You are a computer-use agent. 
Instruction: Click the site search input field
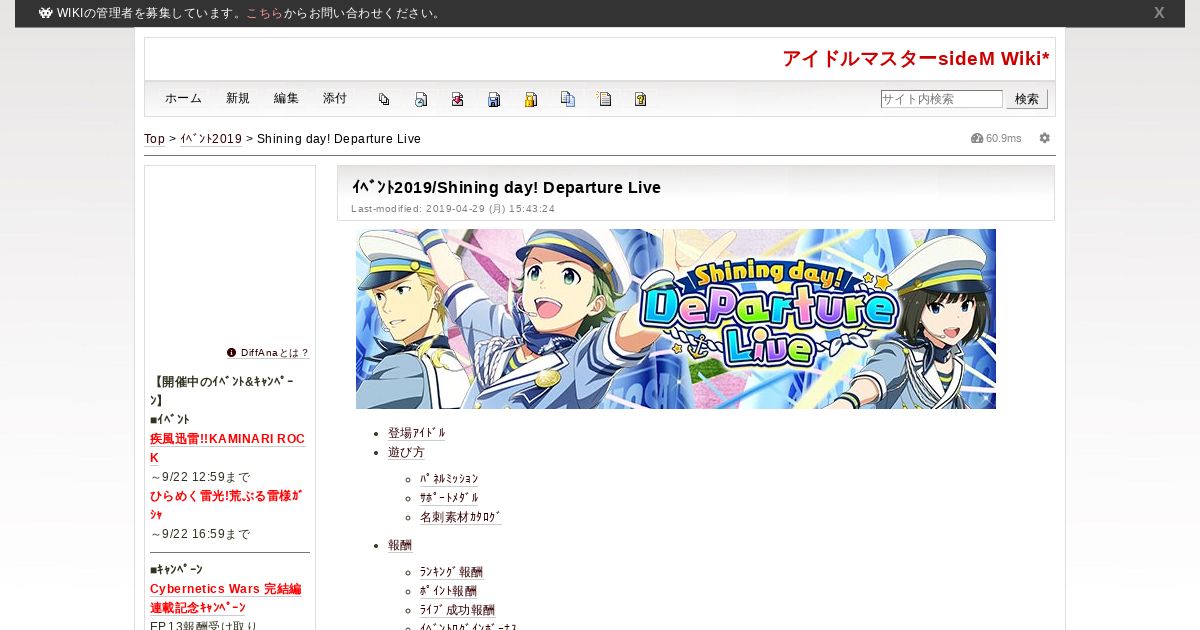[x=941, y=99]
